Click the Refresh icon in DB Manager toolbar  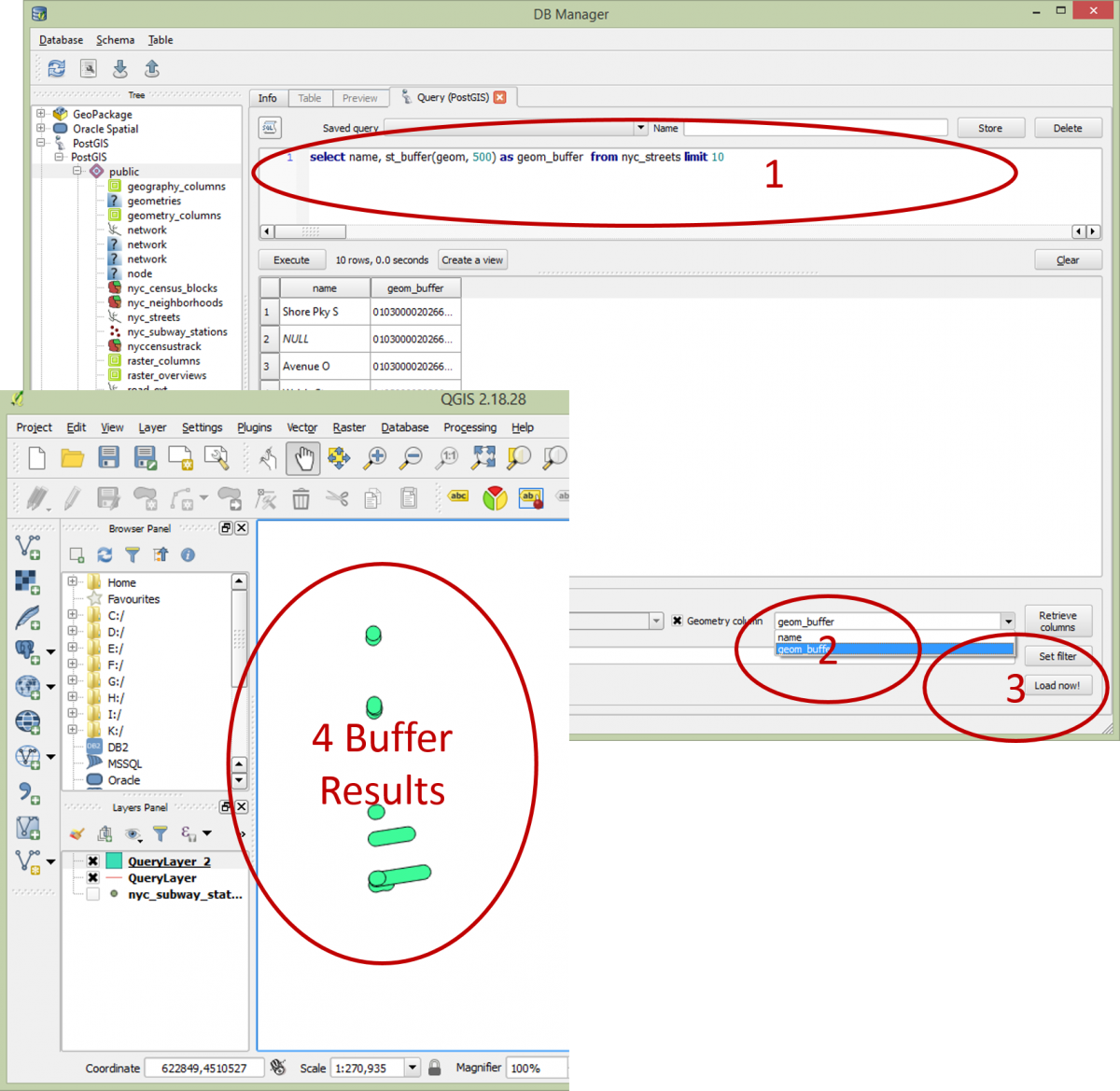click(x=57, y=68)
